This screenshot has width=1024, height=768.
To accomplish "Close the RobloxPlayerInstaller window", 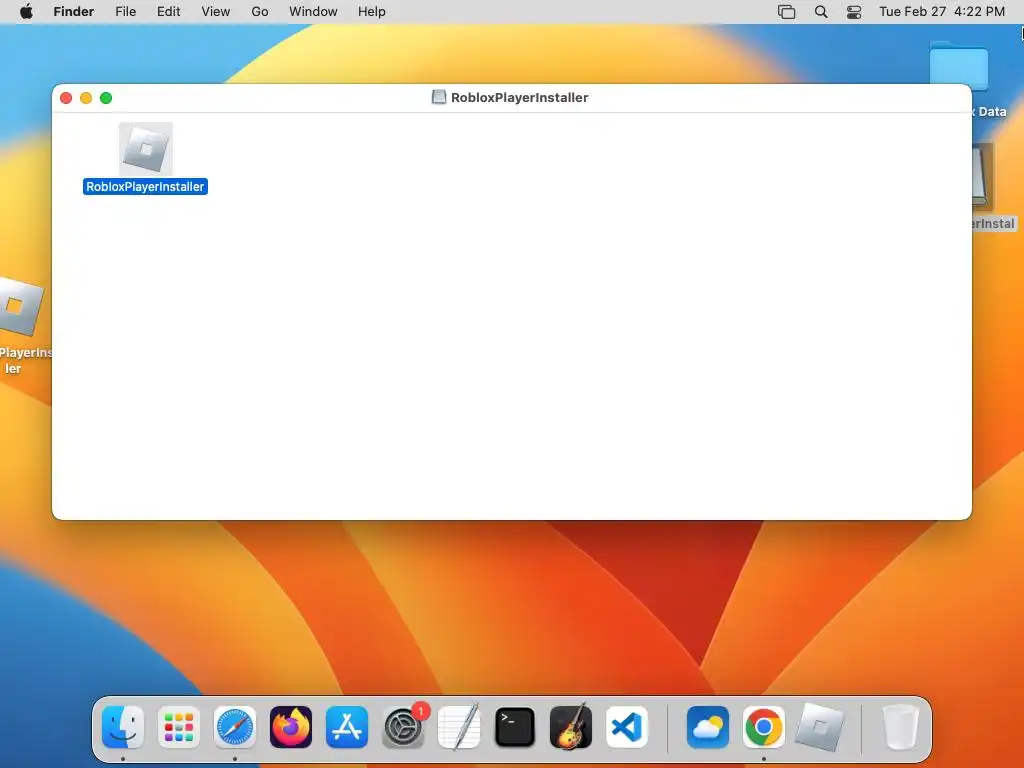I will (x=66, y=98).
